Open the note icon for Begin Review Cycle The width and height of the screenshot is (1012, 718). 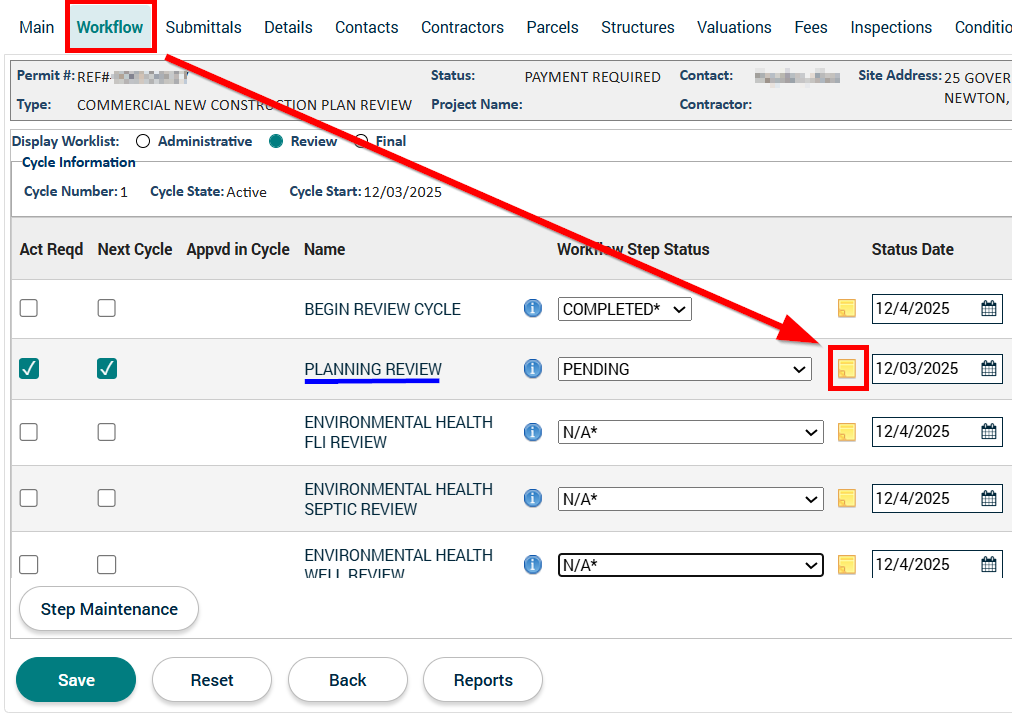pyautogui.click(x=846, y=309)
